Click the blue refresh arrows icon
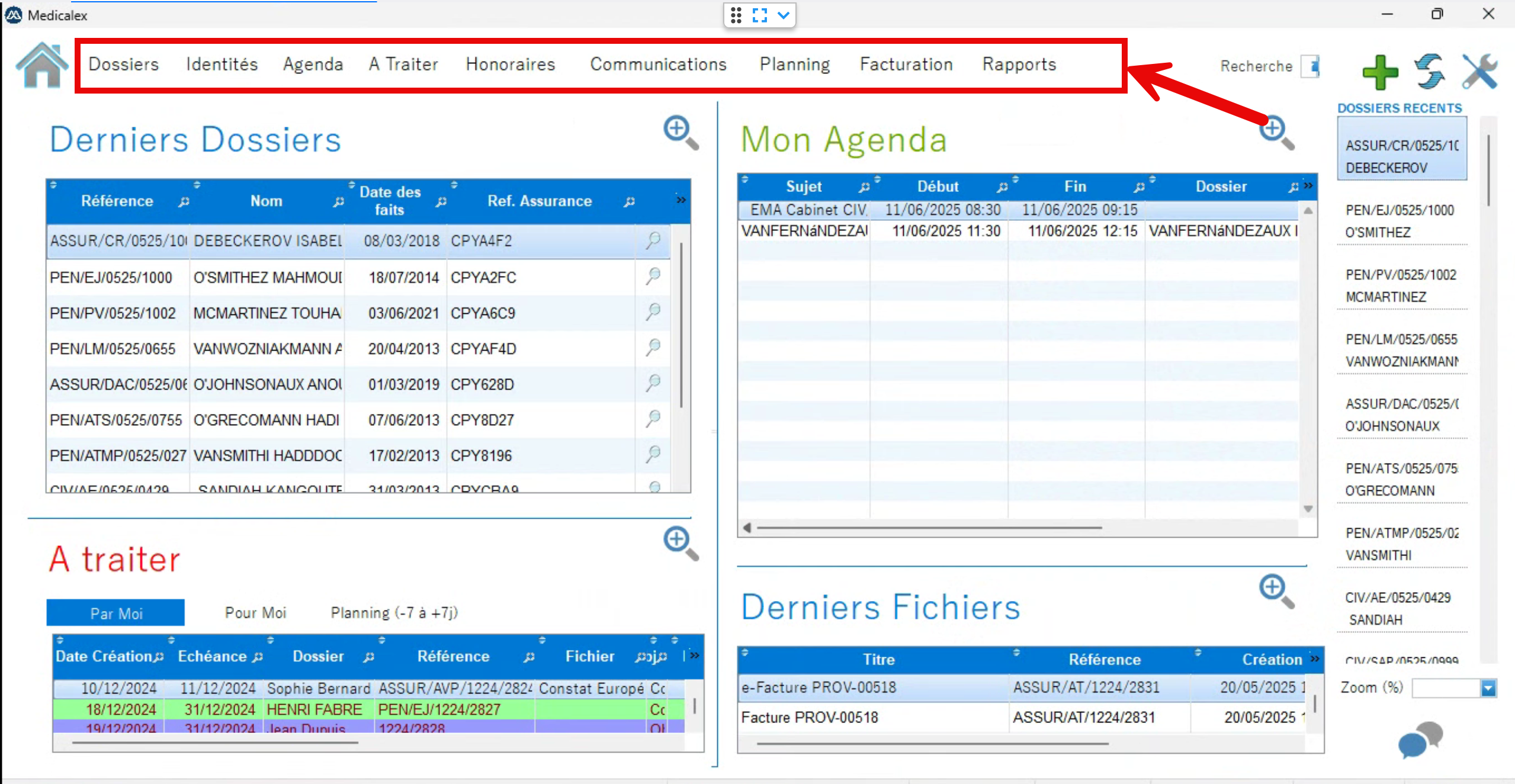This screenshot has height=784, width=1515. (x=1430, y=71)
